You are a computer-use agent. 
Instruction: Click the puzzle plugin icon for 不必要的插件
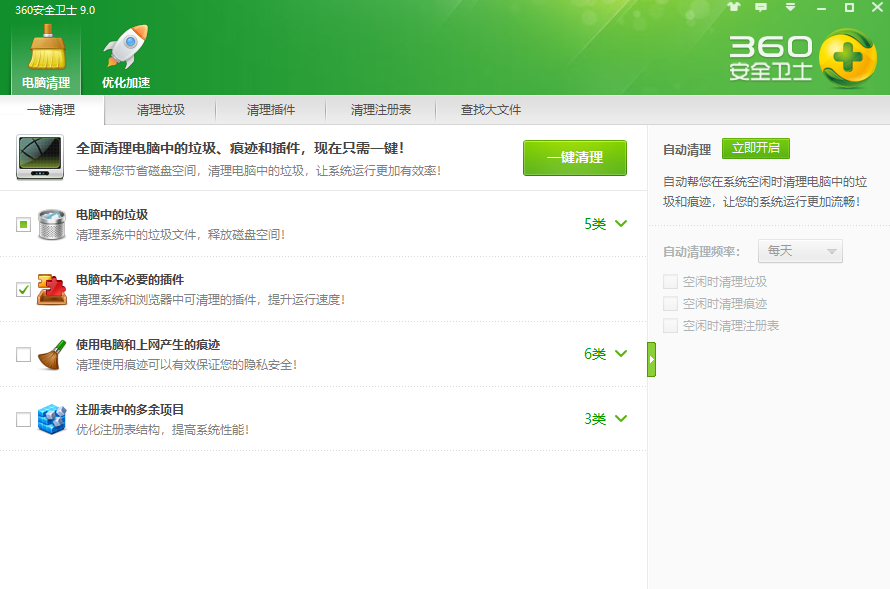[x=52, y=289]
